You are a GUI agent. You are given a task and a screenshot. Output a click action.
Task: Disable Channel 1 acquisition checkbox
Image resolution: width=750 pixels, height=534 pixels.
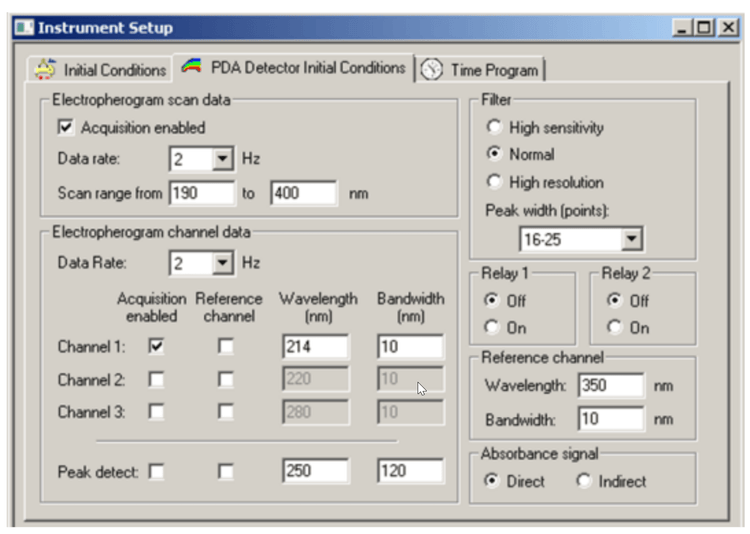pos(157,346)
